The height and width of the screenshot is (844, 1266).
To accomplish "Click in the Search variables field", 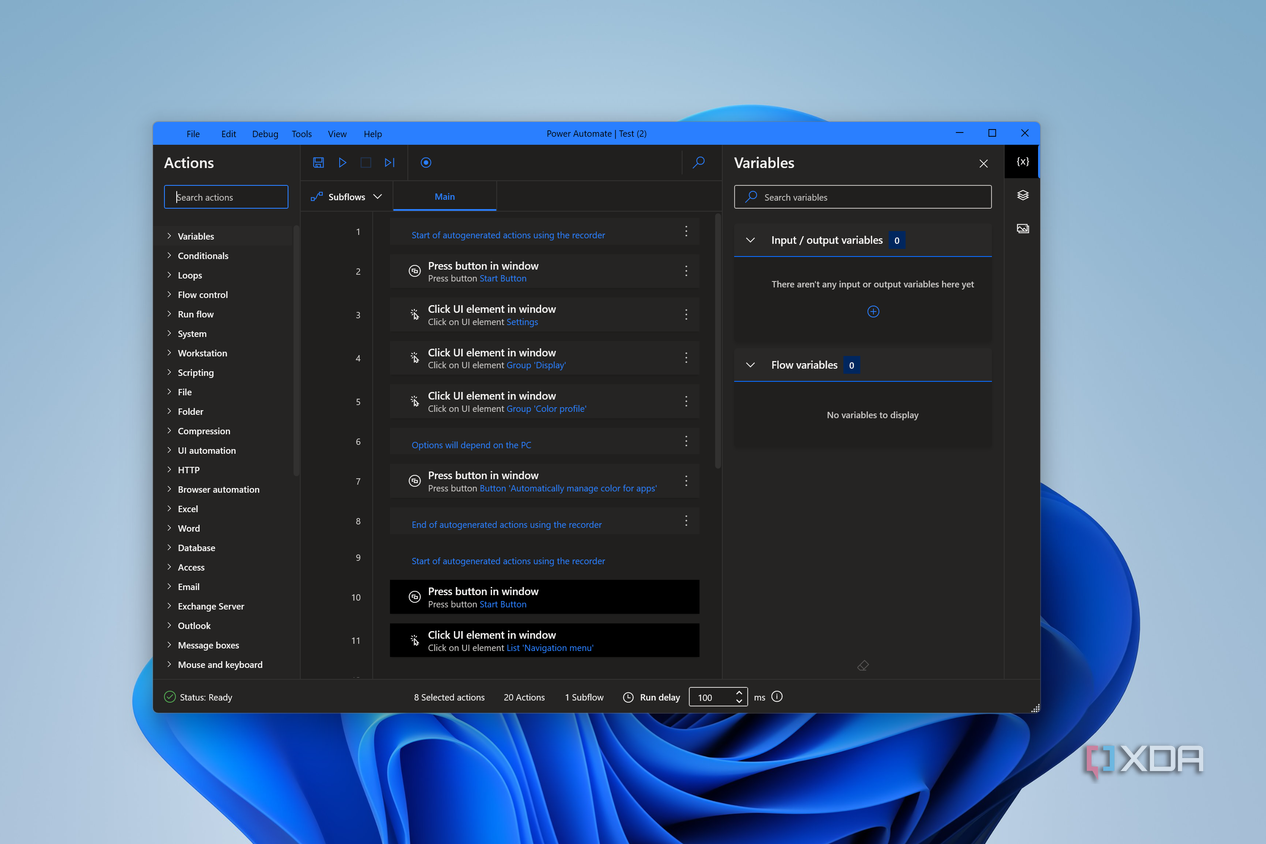I will [863, 197].
